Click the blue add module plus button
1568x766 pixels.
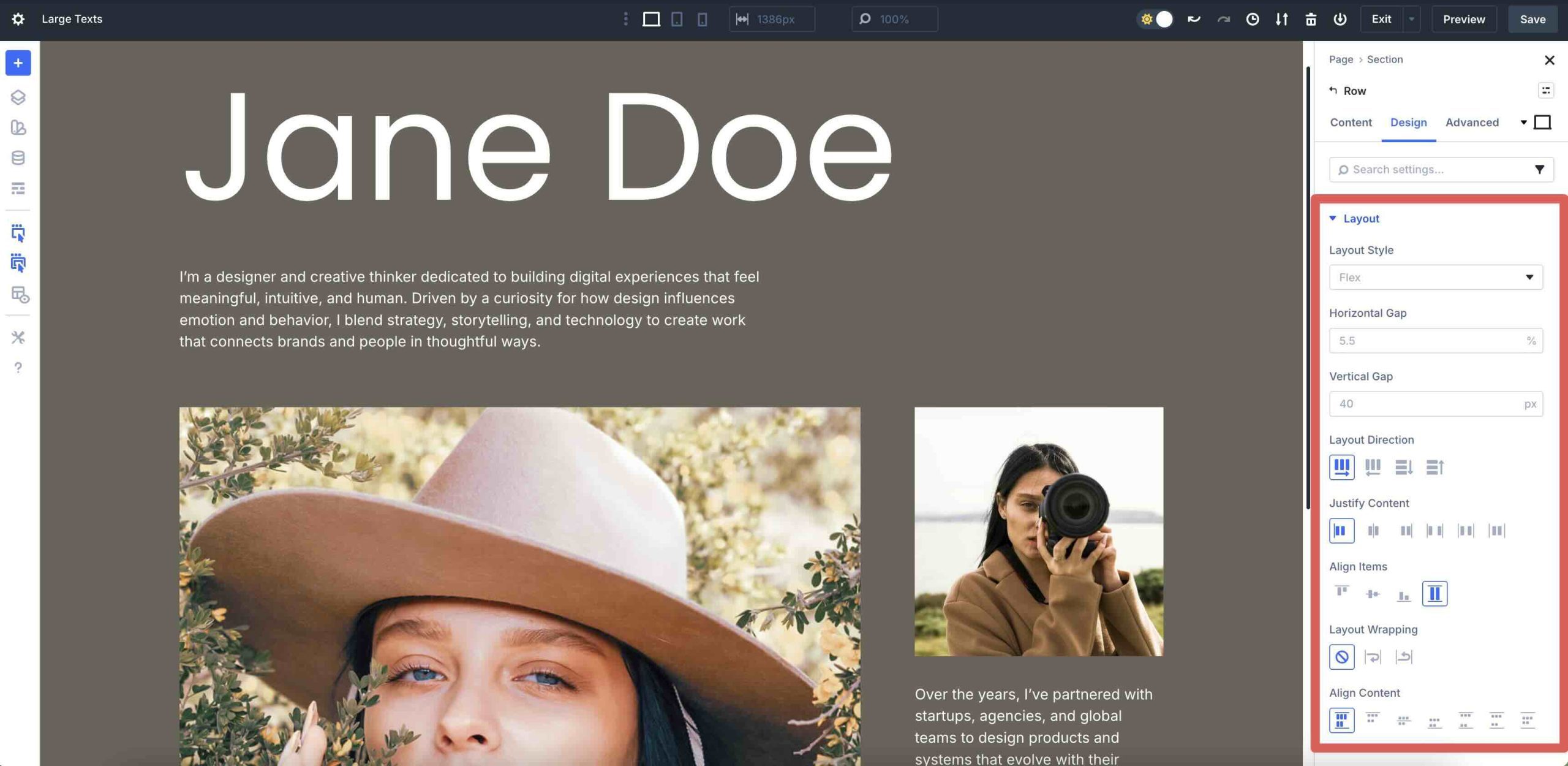pyautogui.click(x=18, y=63)
